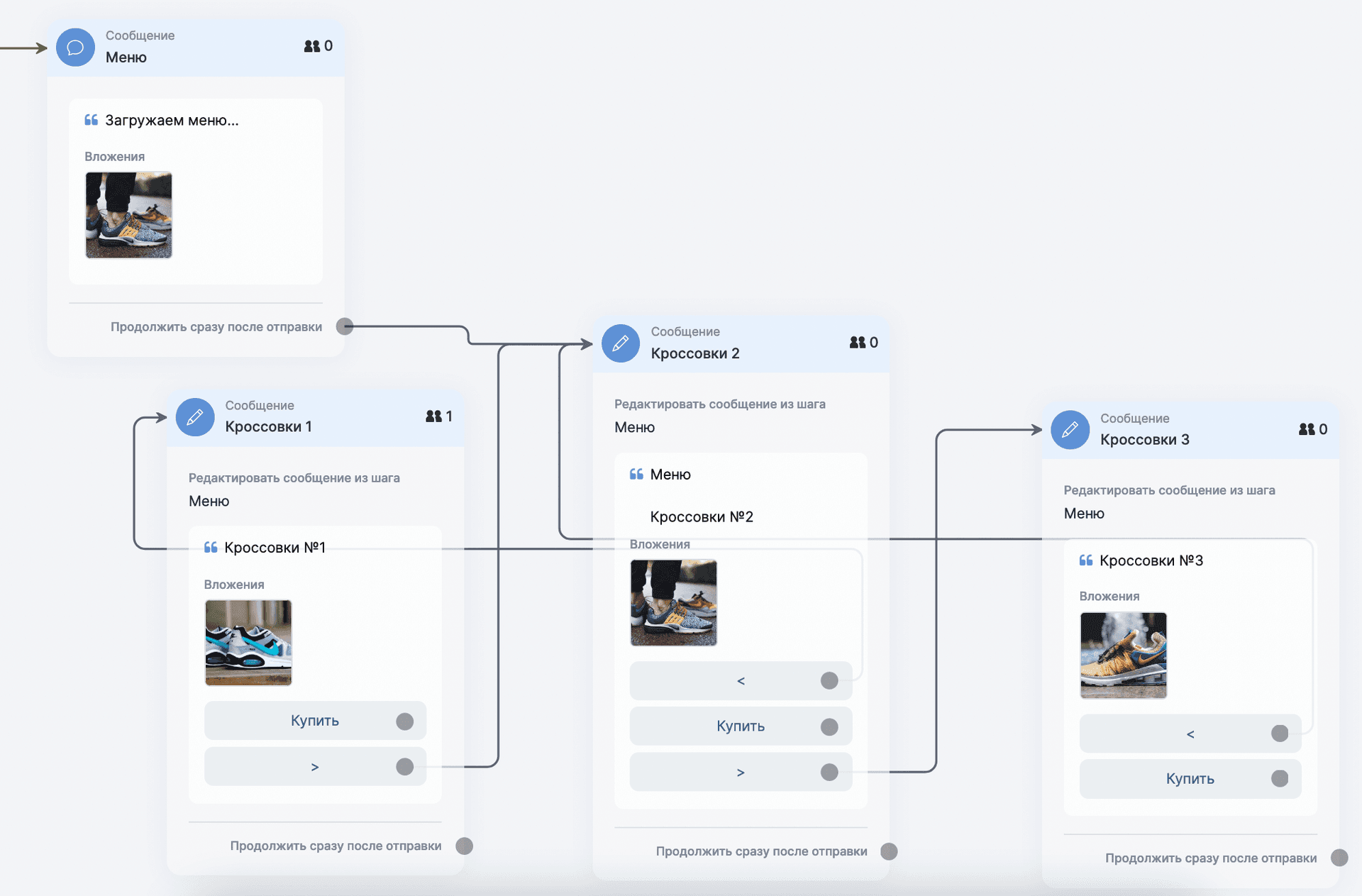Viewport: 1362px width, 896px height.
Task: Click the pencil icon on Кроссовки 3 block
Action: [x=1070, y=430]
